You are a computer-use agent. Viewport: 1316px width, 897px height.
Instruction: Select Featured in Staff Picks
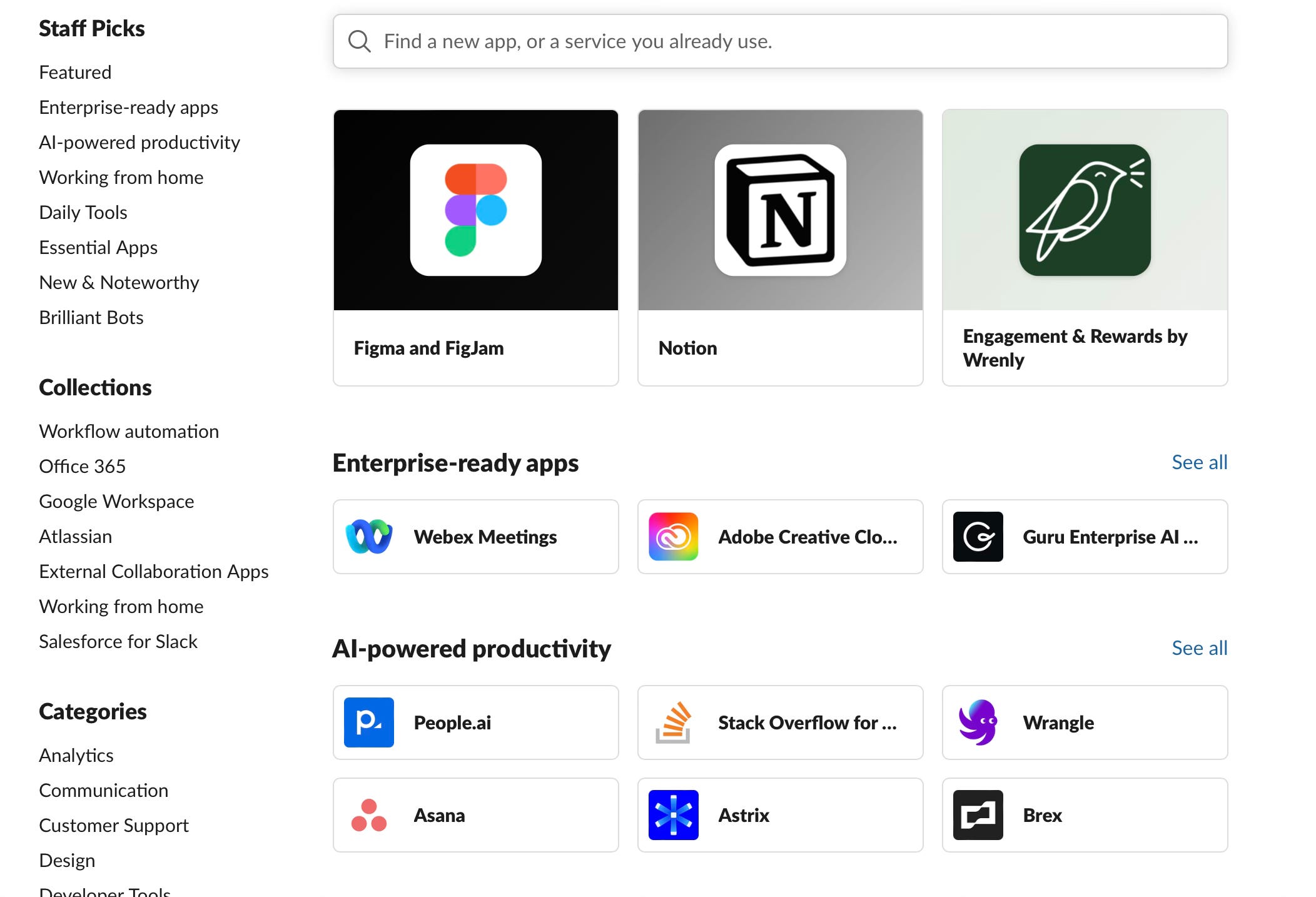click(x=75, y=73)
